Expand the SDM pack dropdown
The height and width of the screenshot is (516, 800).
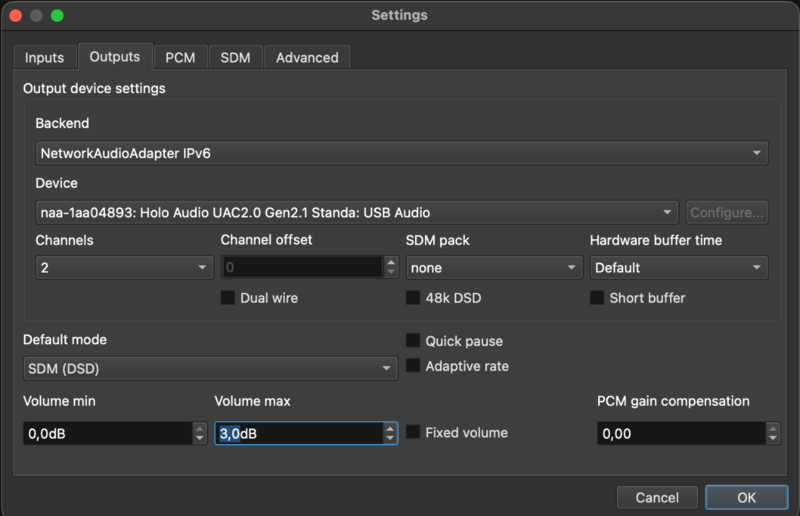click(494, 268)
